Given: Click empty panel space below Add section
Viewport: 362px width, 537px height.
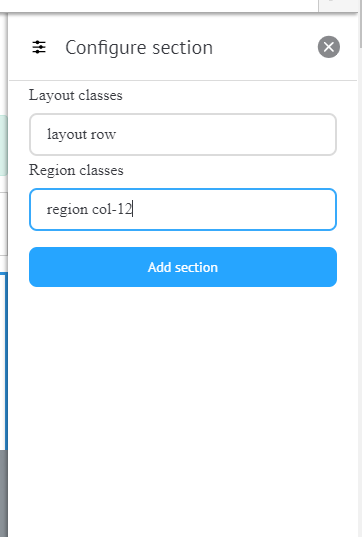Looking at the screenshot, I should [183, 411].
